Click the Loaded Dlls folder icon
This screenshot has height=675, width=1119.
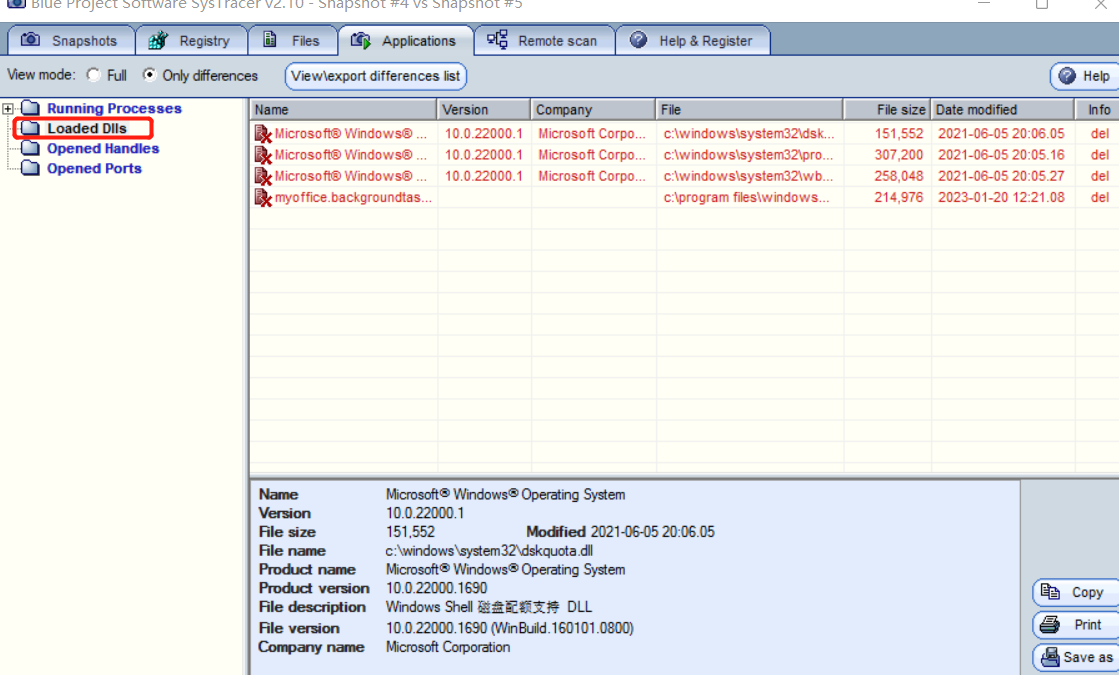31,128
